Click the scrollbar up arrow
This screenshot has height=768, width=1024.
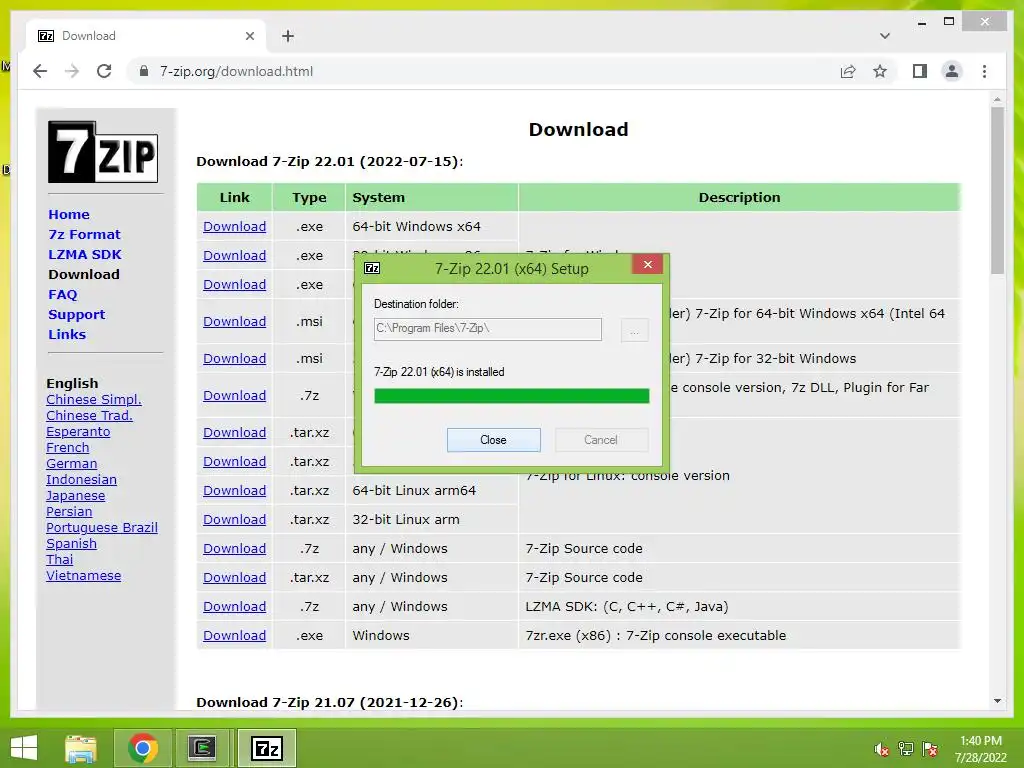(x=997, y=100)
